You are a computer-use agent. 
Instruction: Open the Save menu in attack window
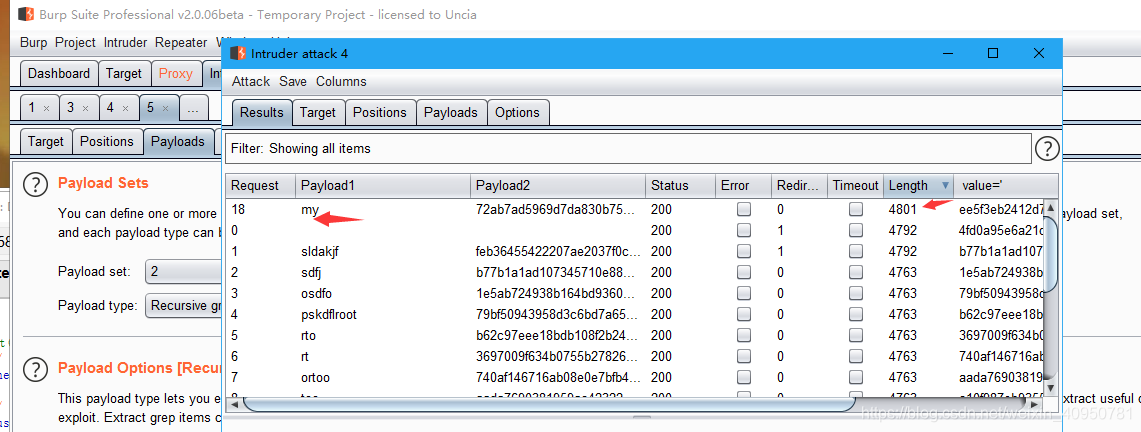coord(293,81)
